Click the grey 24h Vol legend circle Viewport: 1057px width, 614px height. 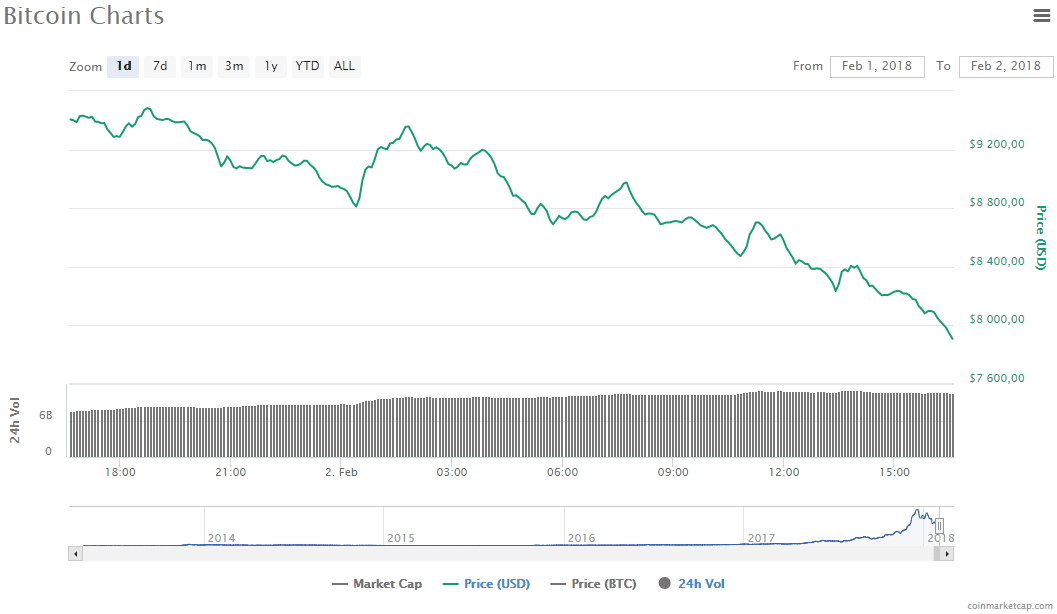point(664,584)
